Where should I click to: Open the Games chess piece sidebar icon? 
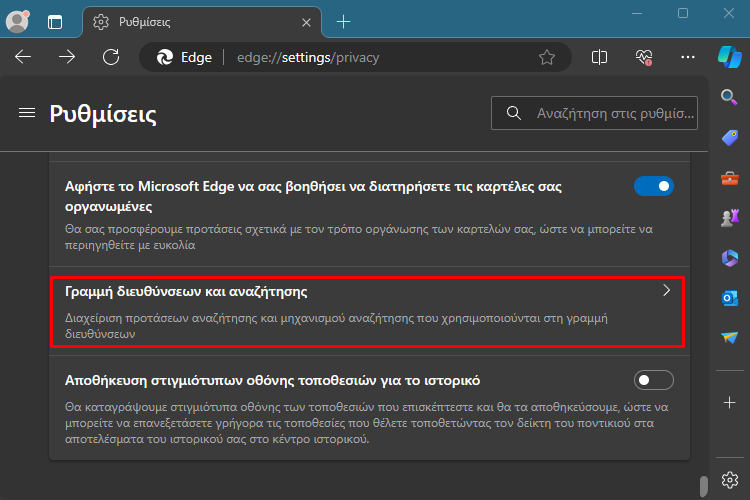(x=729, y=218)
